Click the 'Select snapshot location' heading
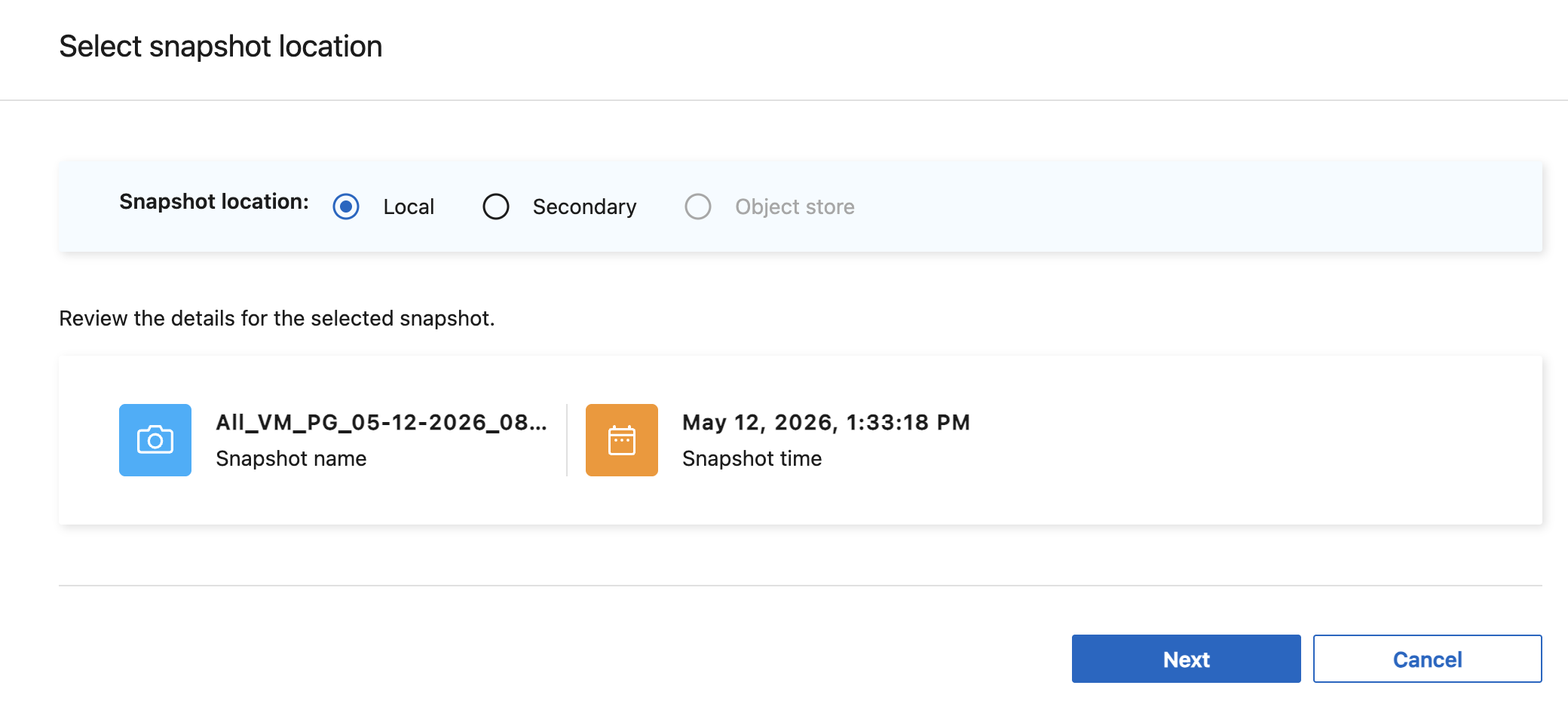The image size is (1568, 716). point(221,47)
